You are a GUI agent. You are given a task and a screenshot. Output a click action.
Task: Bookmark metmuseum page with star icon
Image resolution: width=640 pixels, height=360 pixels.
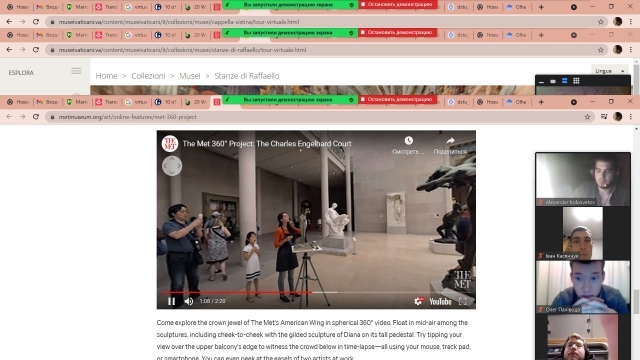click(x=587, y=117)
